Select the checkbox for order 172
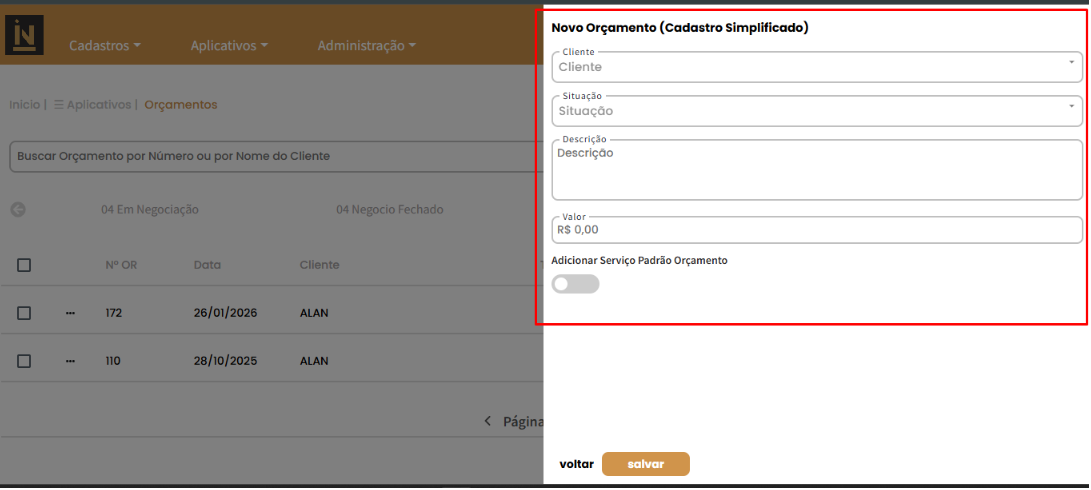This screenshot has width=1091, height=490. 24,313
